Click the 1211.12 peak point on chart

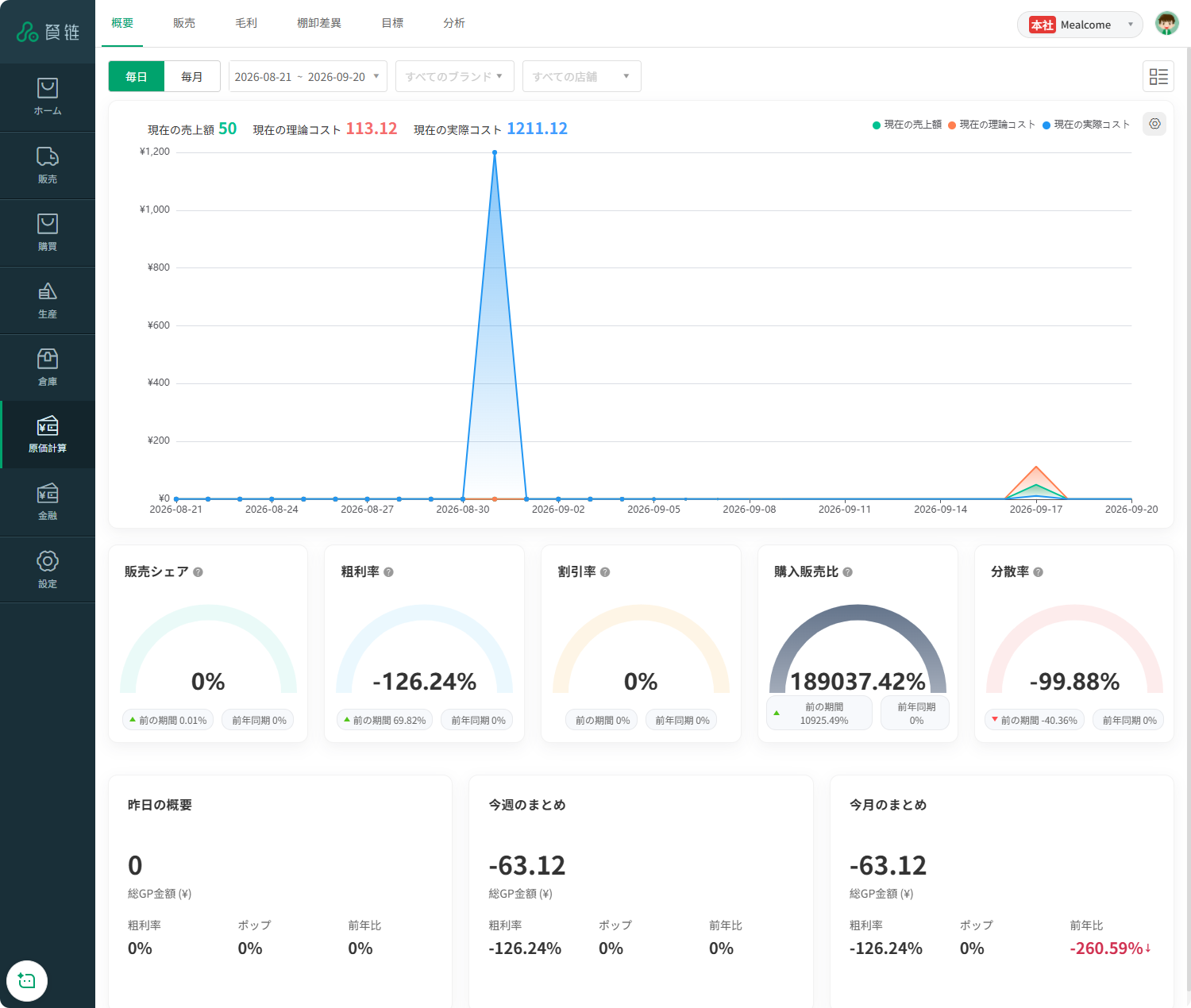pyautogui.click(x=495, y=152)
